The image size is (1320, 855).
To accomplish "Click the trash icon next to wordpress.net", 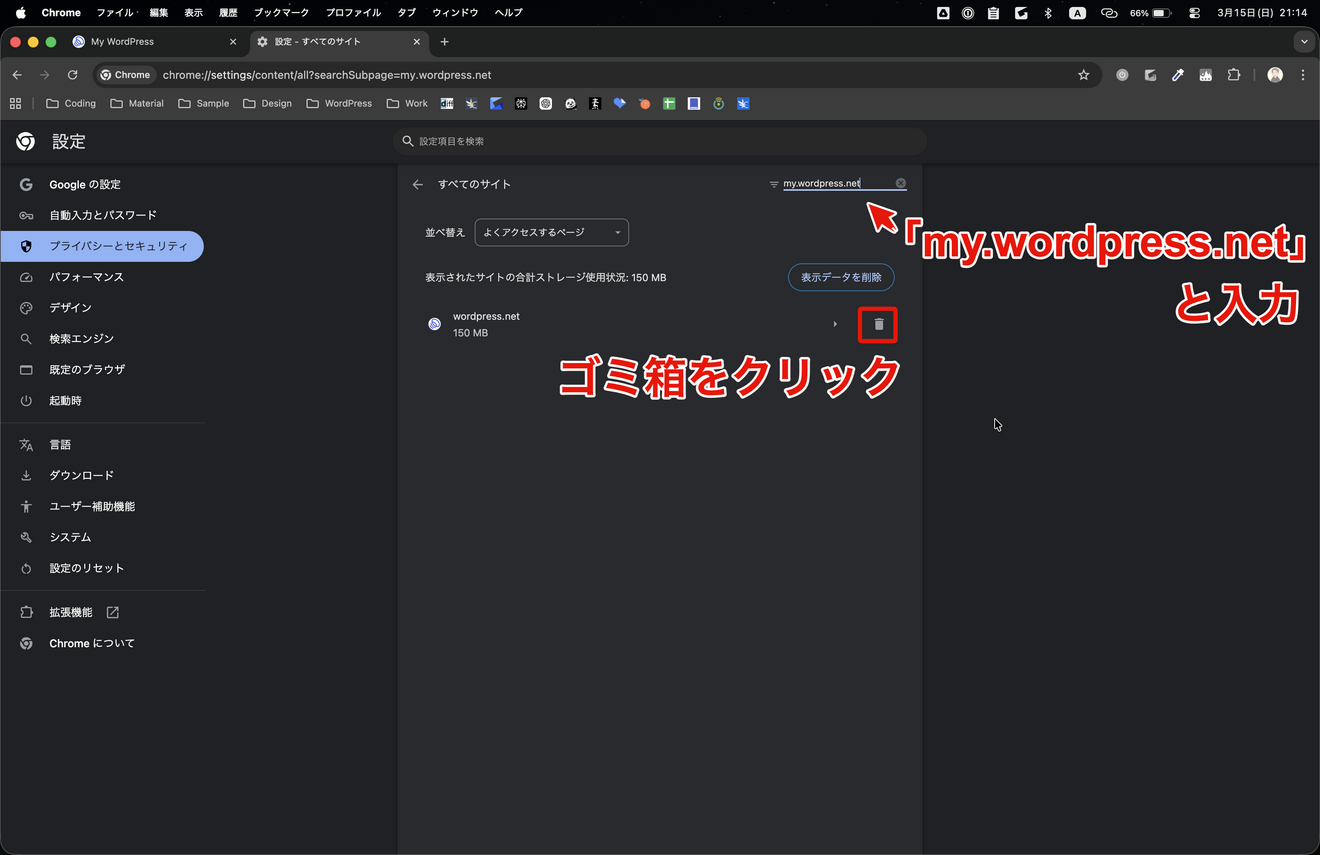I will (x=877, y=324).
